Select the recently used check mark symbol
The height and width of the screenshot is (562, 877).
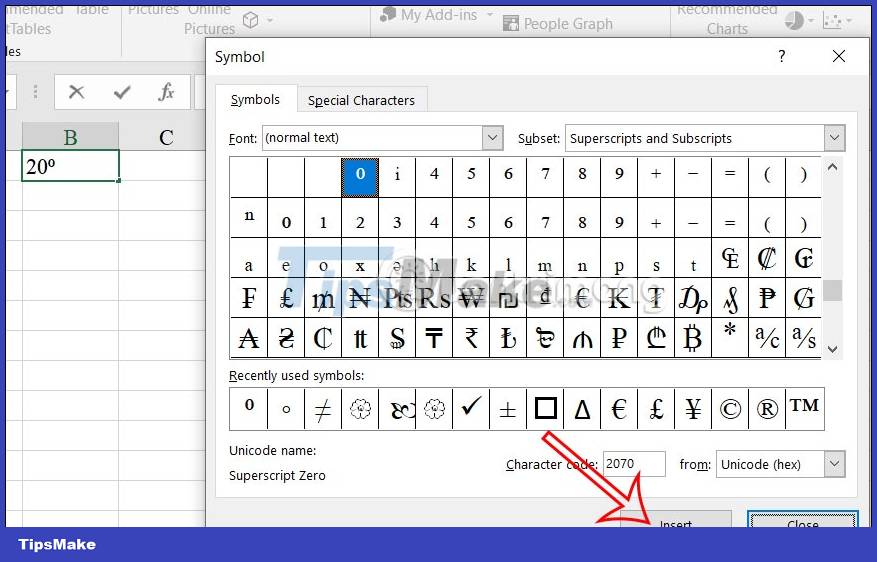(x=471, y=409)
